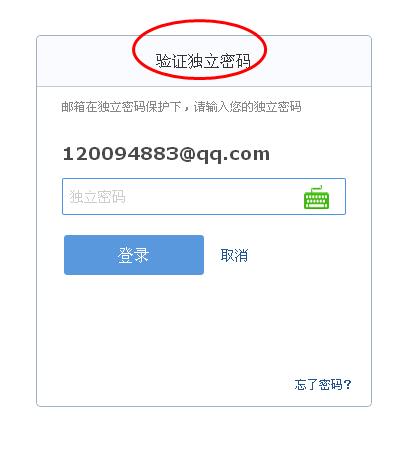Click the 消 character in the cancel link
The image size is (408, 459).
point(241,255)
